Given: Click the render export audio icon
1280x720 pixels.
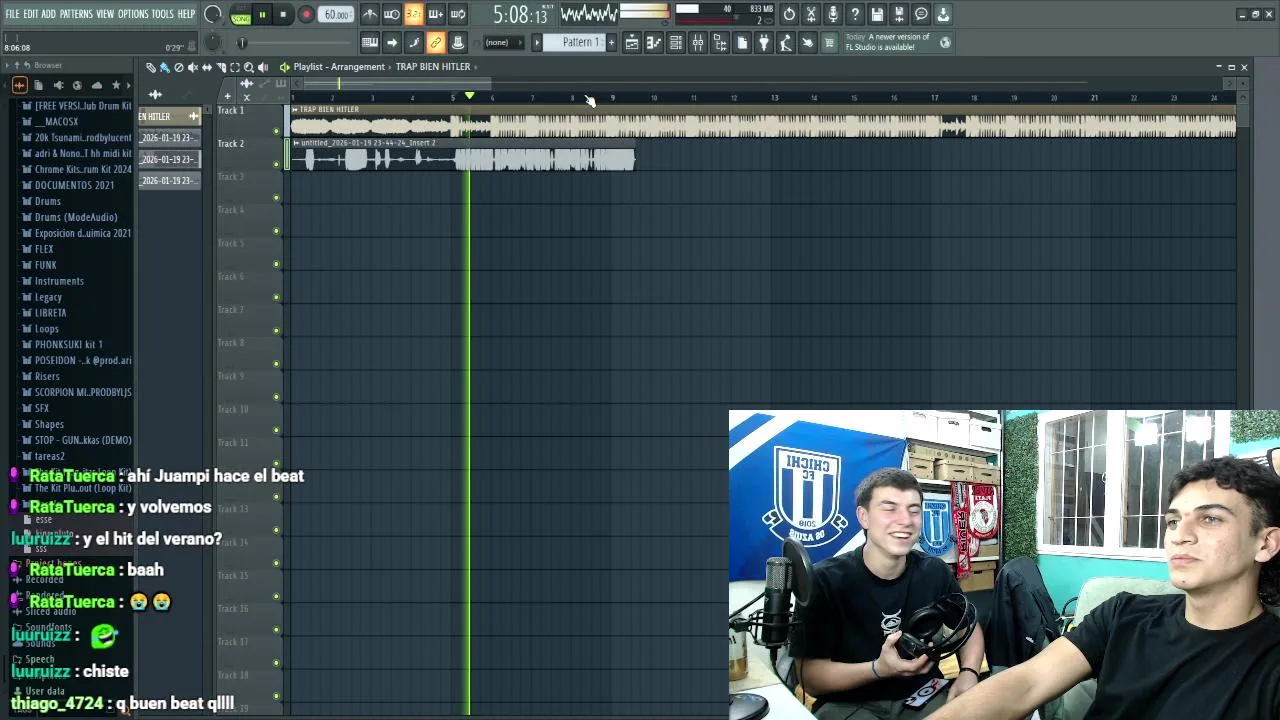Looking at the screenshot, I should [x=899, y=14].
